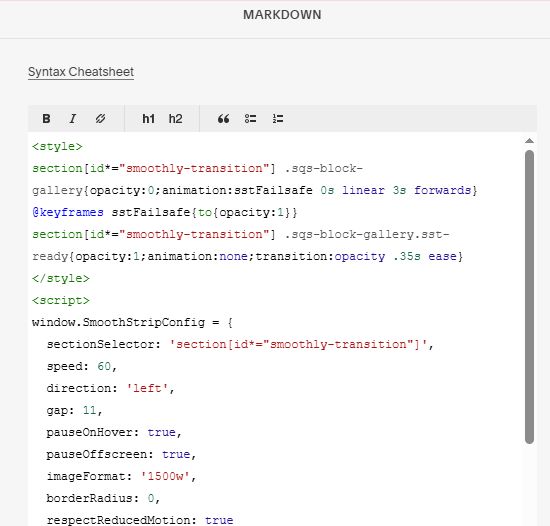550x526 pixels.
Task: Apply italic formatting using the I icon
Action: 73,119
